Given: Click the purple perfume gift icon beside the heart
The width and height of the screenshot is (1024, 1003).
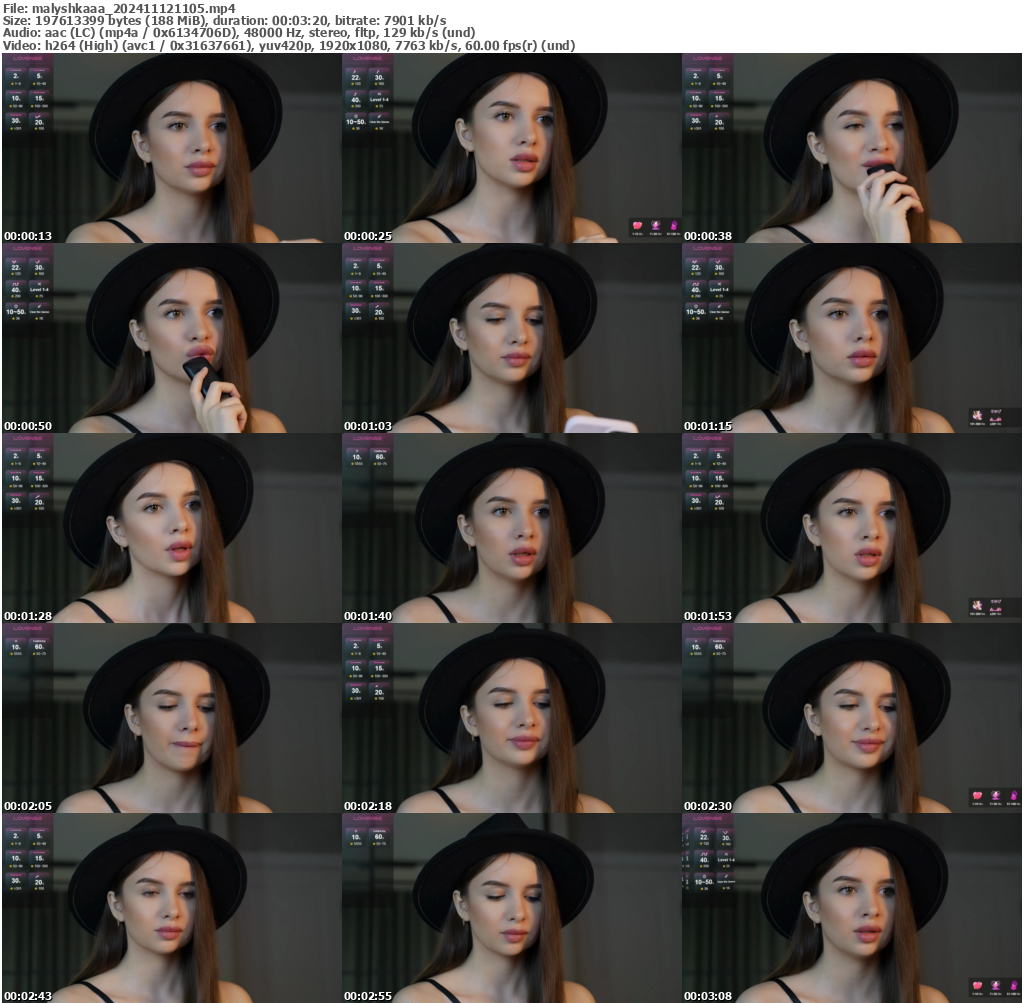Looking at the screenshot, I should pos(656,225).
